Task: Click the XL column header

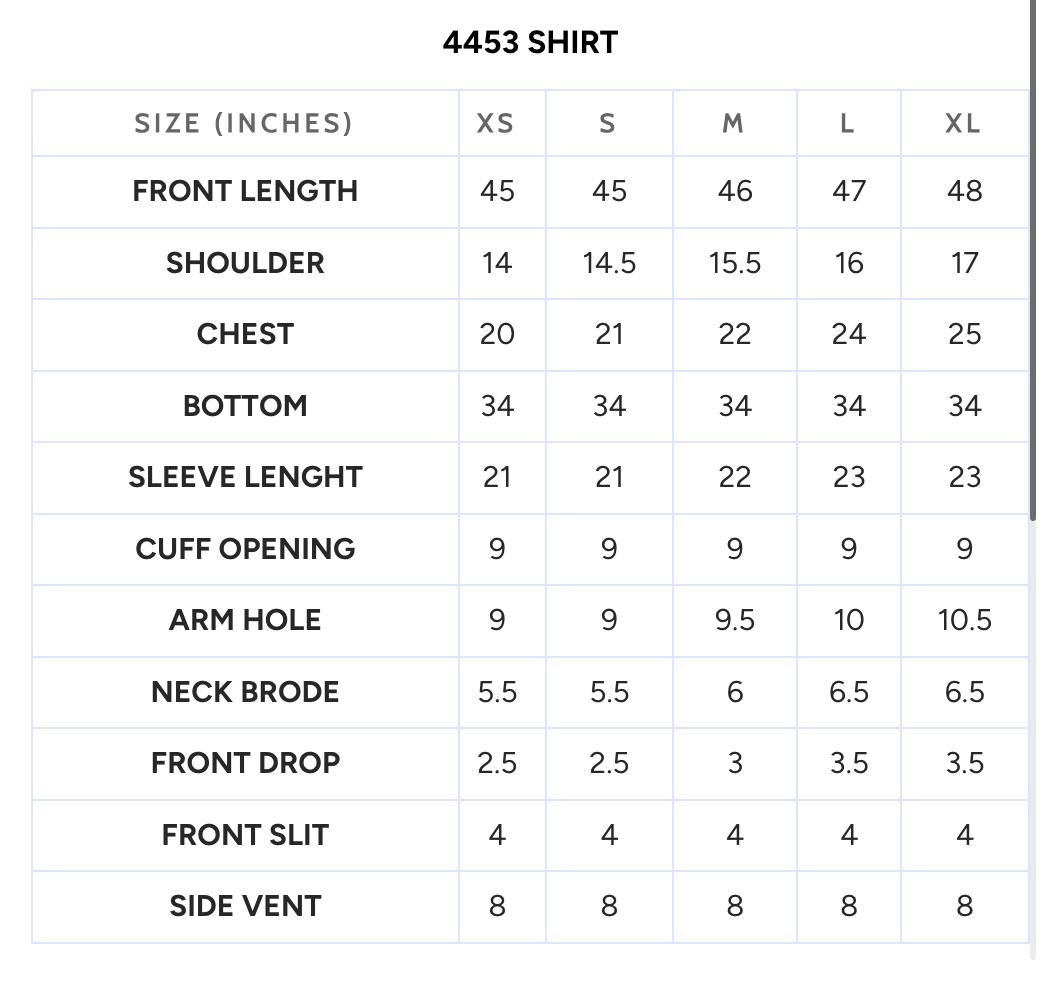Action: click(x=963, y=123)
